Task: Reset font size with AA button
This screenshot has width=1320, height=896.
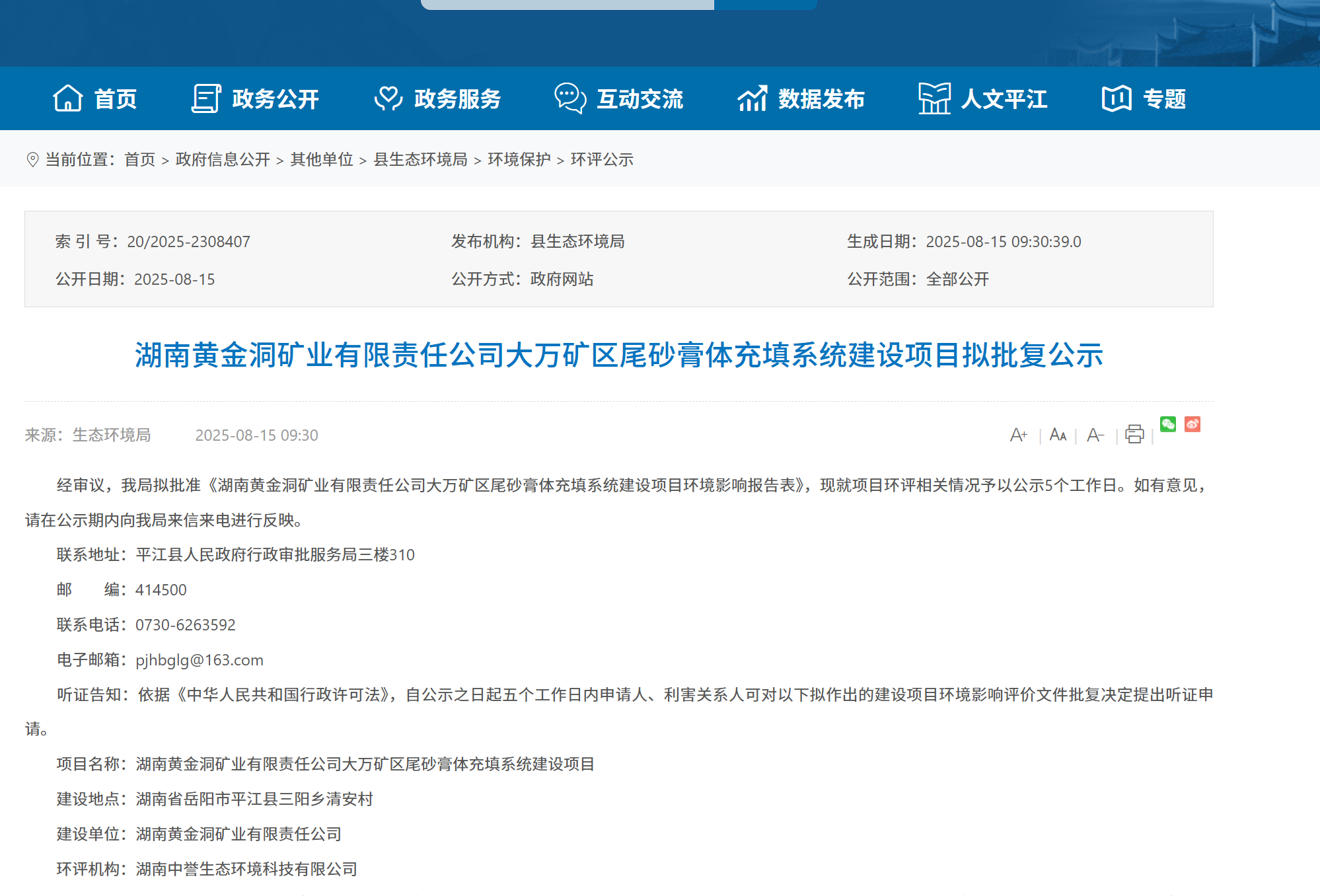Action: click(x=1058, y=435)
